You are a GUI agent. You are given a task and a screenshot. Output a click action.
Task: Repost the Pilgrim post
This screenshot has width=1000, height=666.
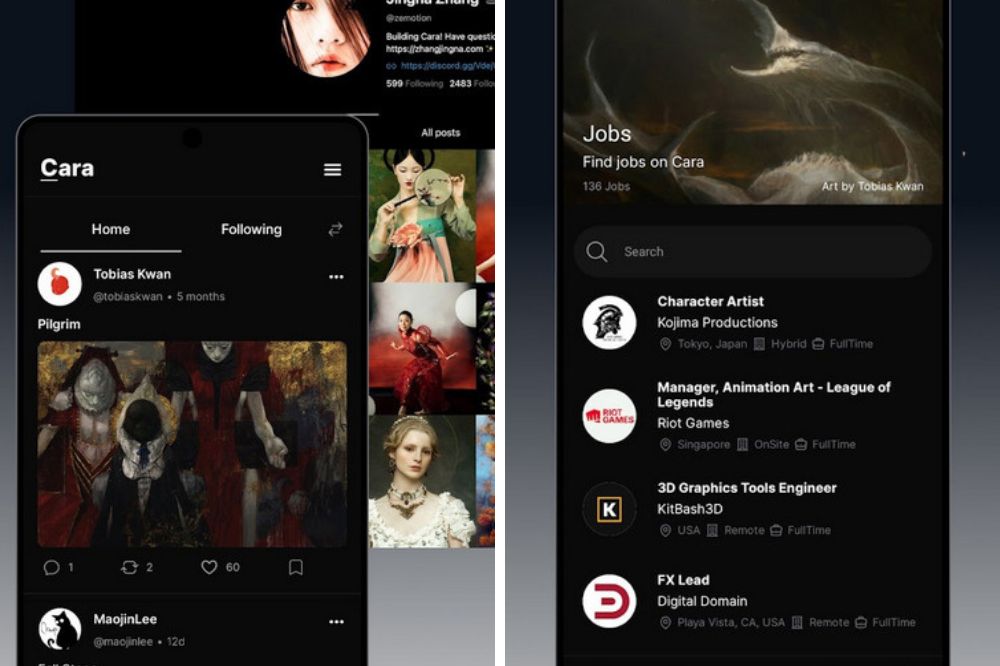pos(129,567)
